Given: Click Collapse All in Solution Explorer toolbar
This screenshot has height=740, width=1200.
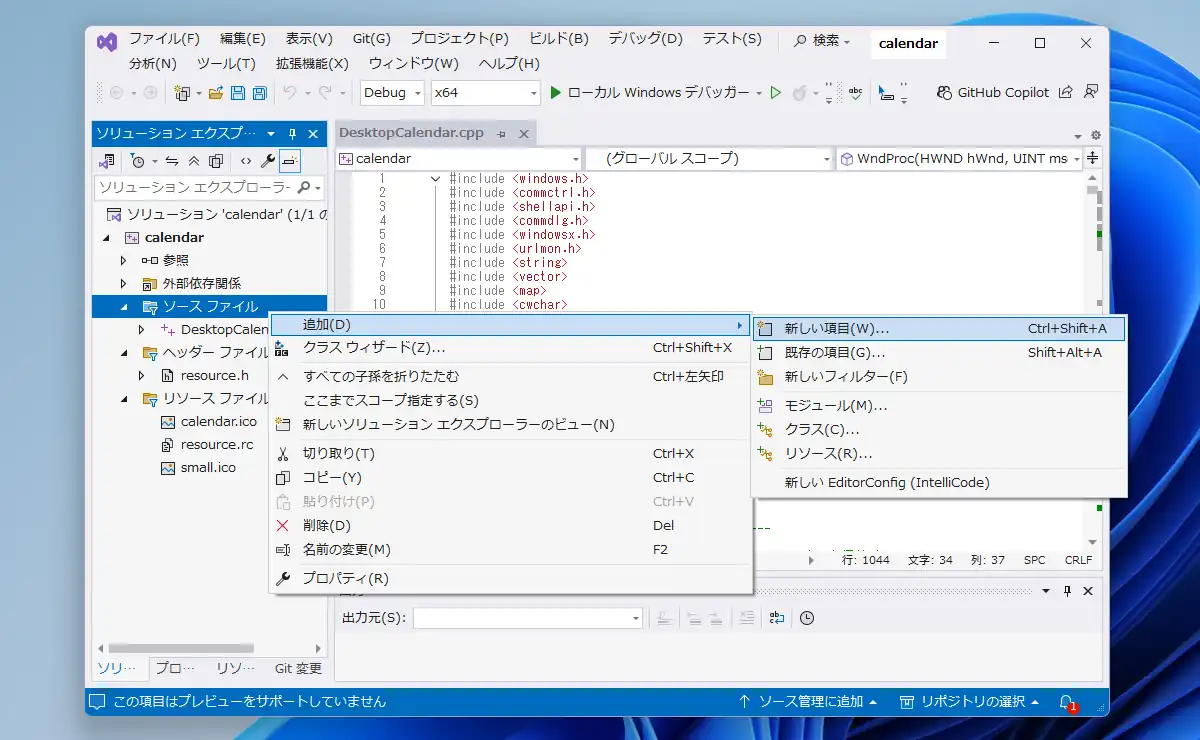Looking at the screenshot, I should click(x=193, y=160).
